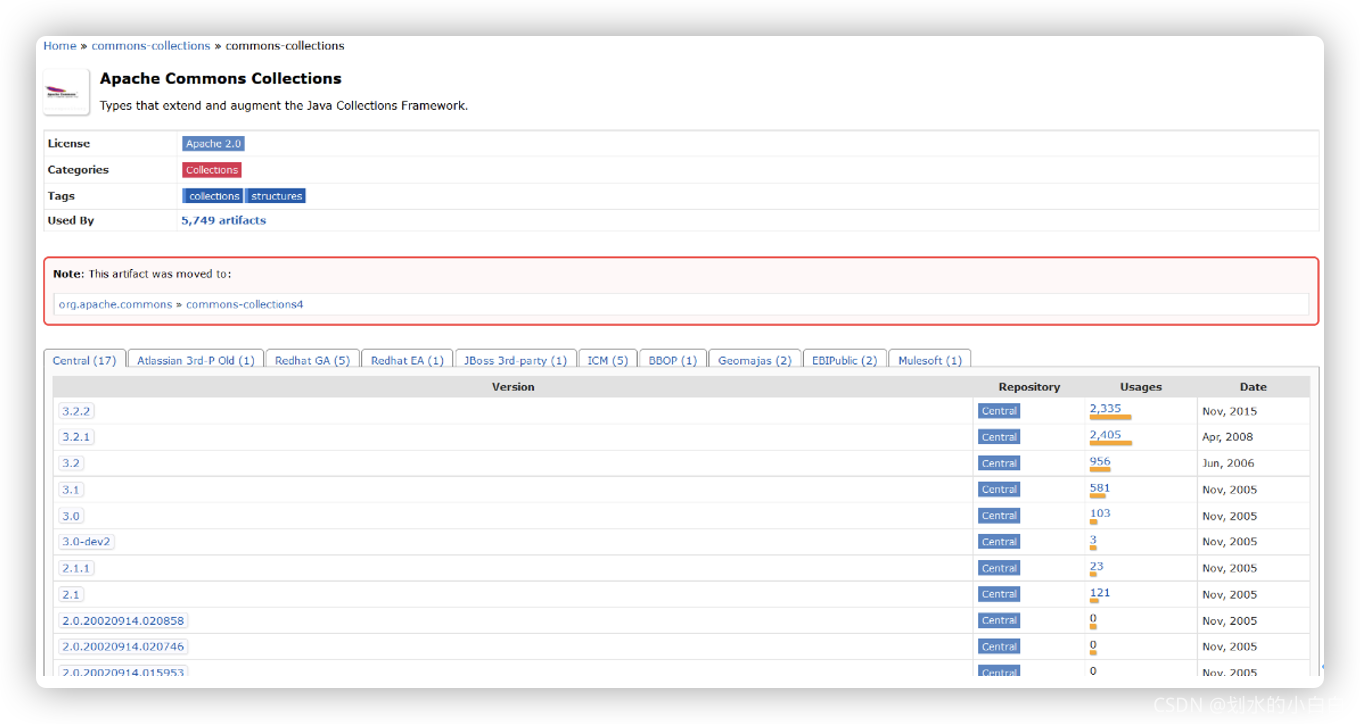
Task: Click Central badge in 3.0-dev2 row
Action: point(999,542)
